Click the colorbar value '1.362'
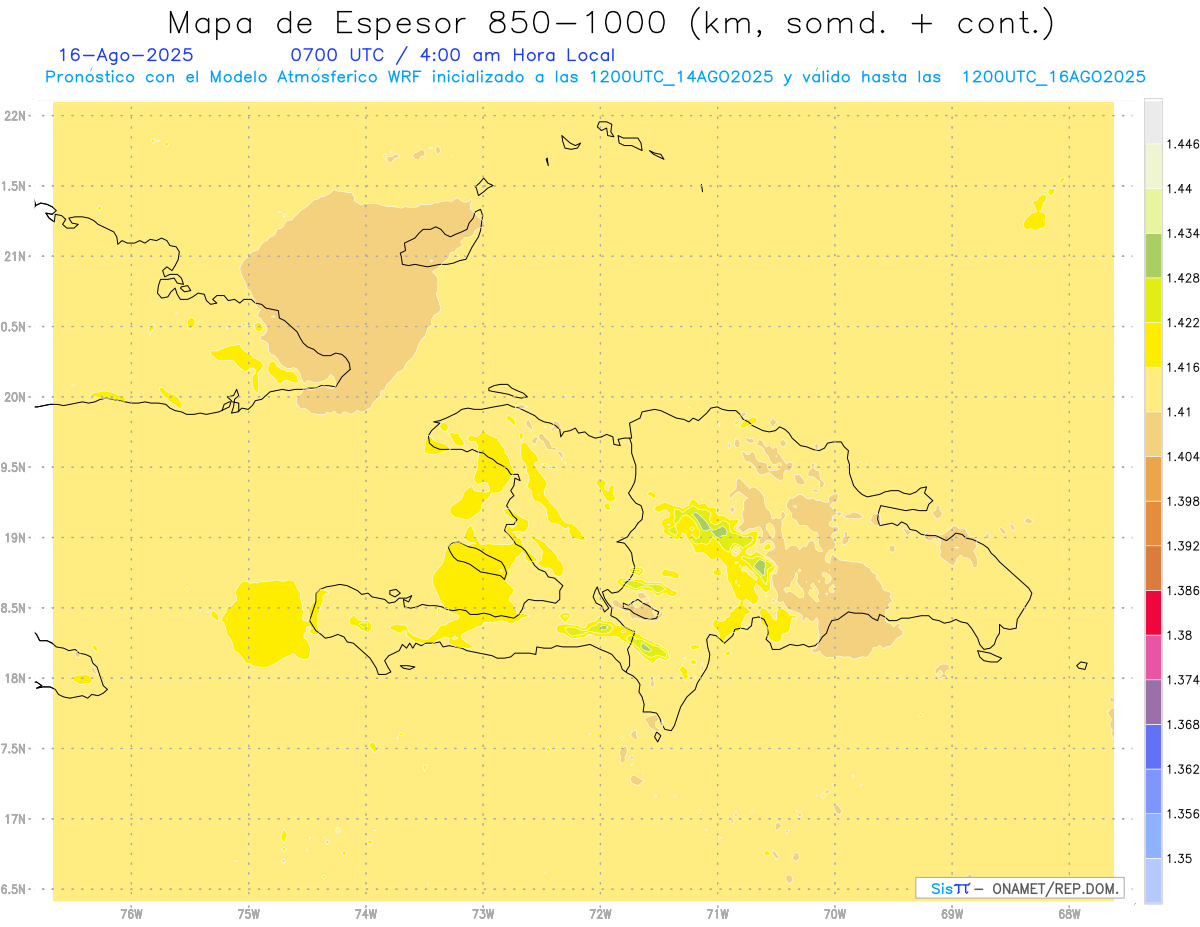The width and height of the screenshot is (1200, 927). [1183, 769]
